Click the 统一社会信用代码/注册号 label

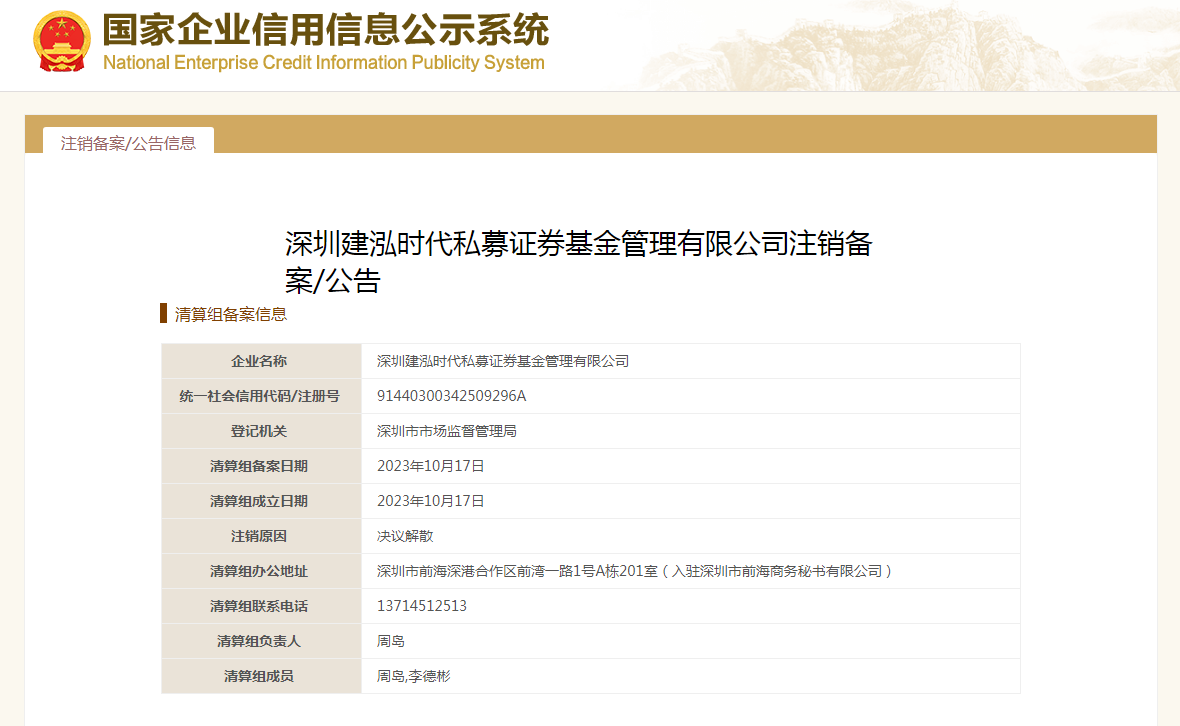(259, 396)
